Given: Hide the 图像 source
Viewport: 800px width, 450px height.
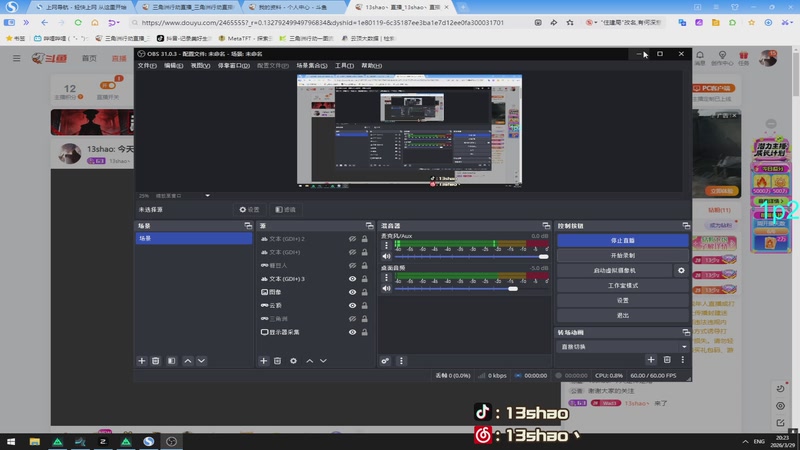Looking at the screenshot, I should coord(353,292).
